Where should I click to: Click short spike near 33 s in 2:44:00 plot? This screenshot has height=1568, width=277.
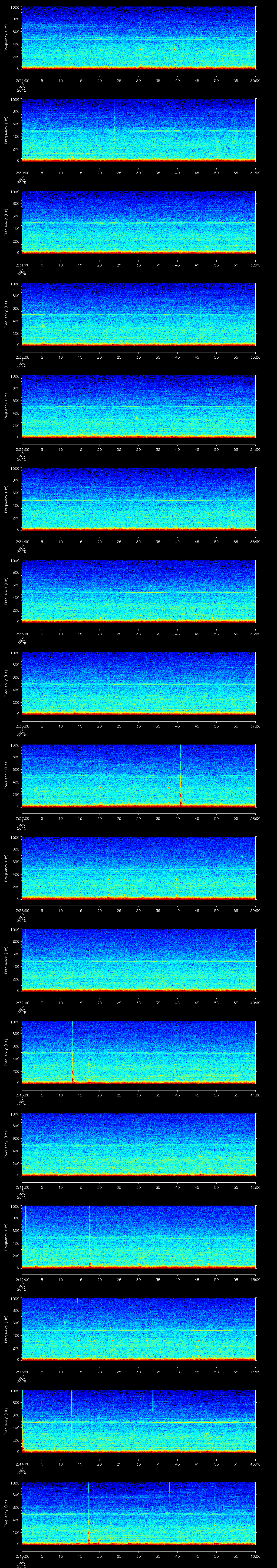153,1402
